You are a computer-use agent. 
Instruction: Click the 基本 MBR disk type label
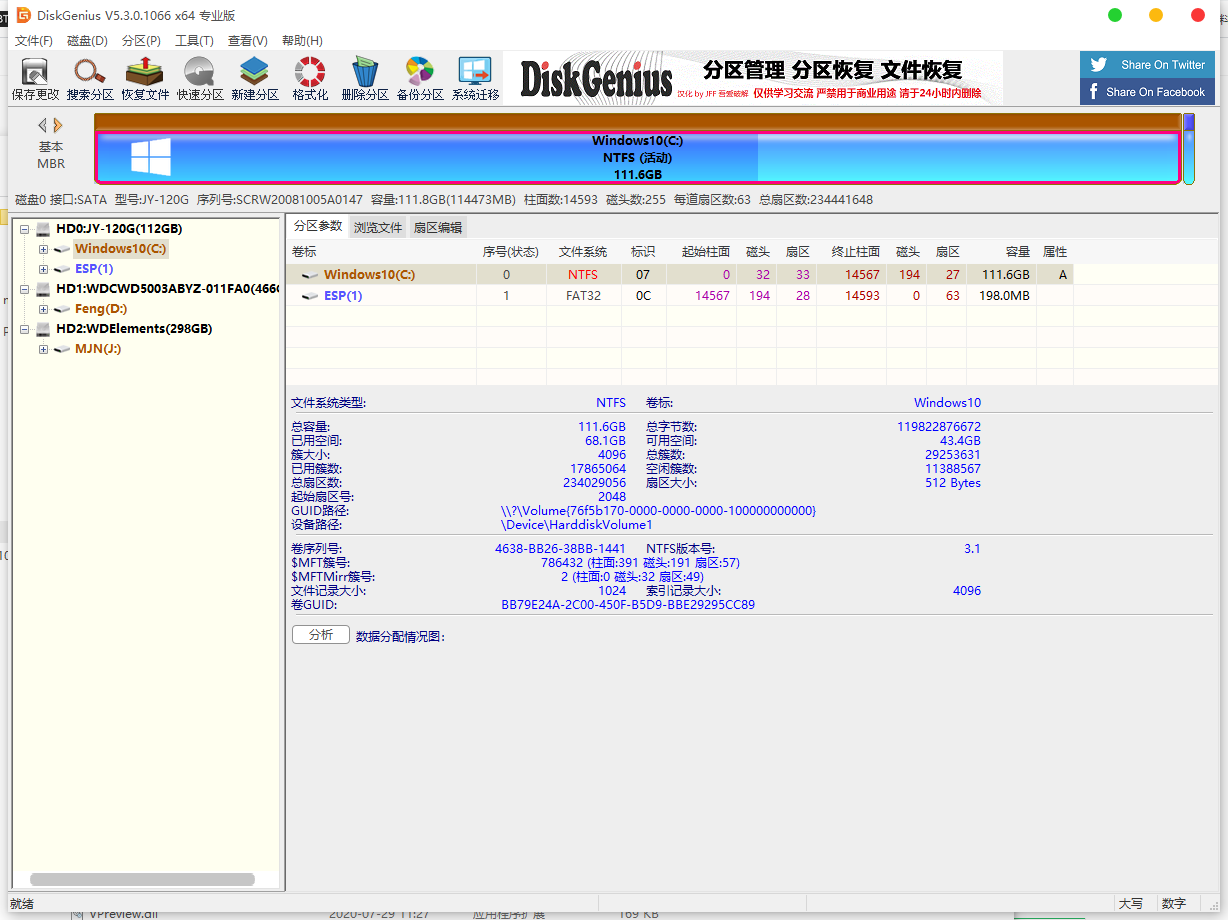(51, 155)
